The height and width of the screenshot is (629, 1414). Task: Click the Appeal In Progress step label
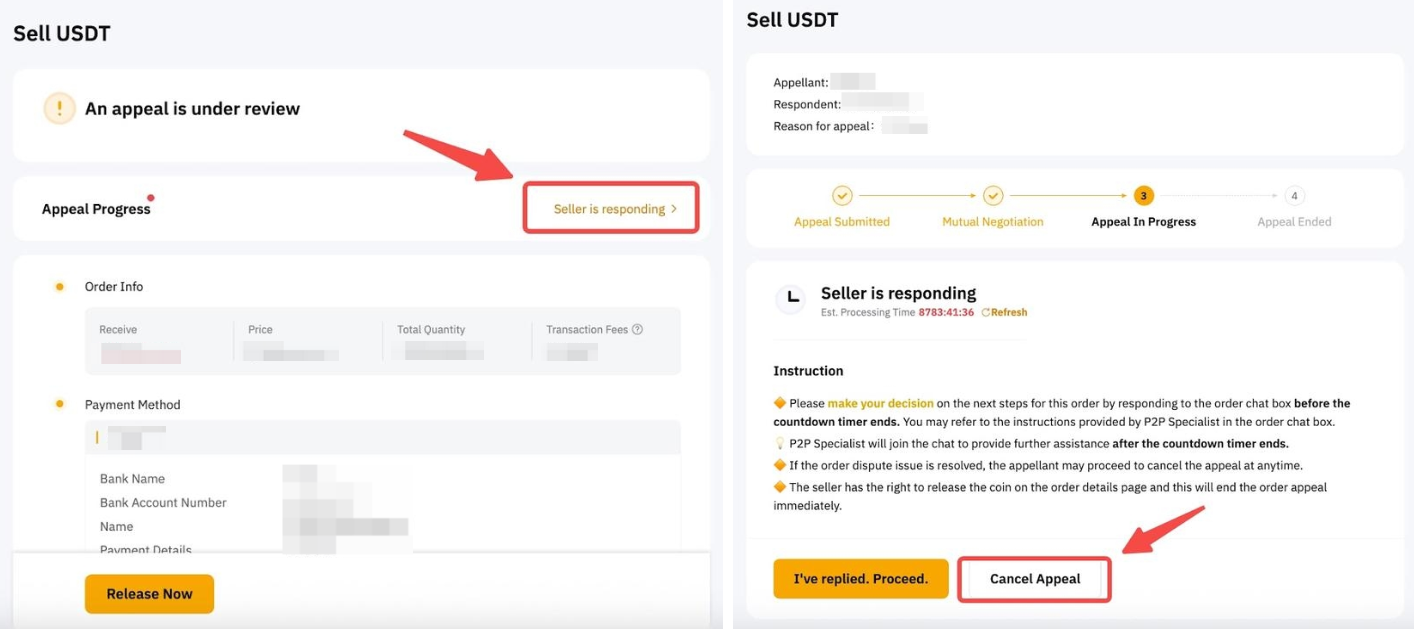[1143, 222]
